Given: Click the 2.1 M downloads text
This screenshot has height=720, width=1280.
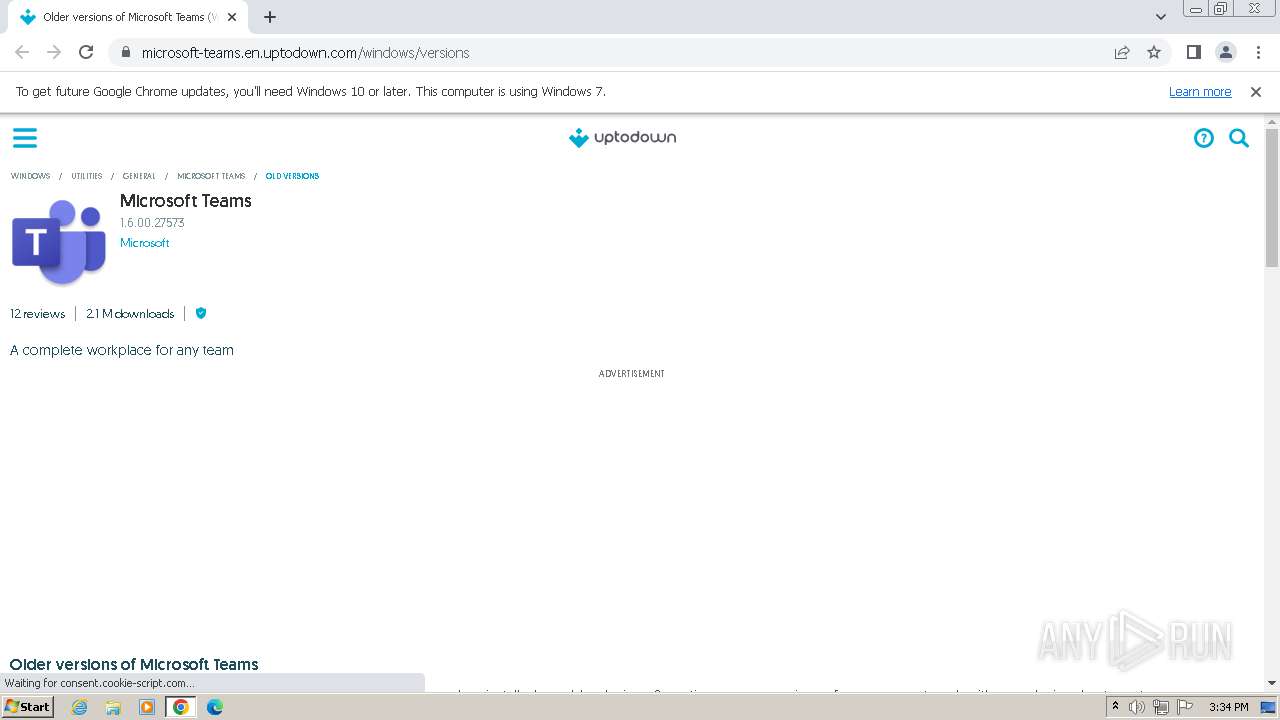Looking at the screenshot, I should 130,314.
